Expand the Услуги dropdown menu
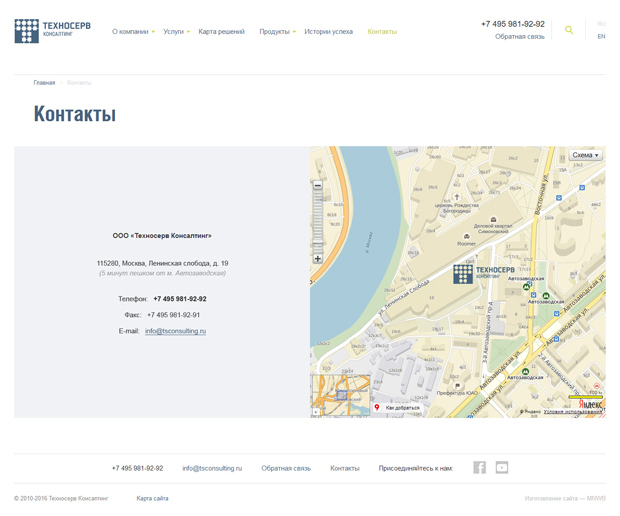 pos(176,32)
